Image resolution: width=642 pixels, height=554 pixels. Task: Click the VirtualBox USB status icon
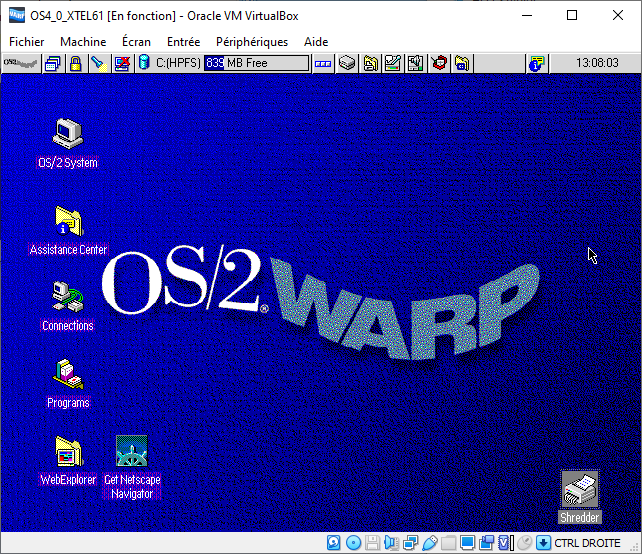point(429,543)
